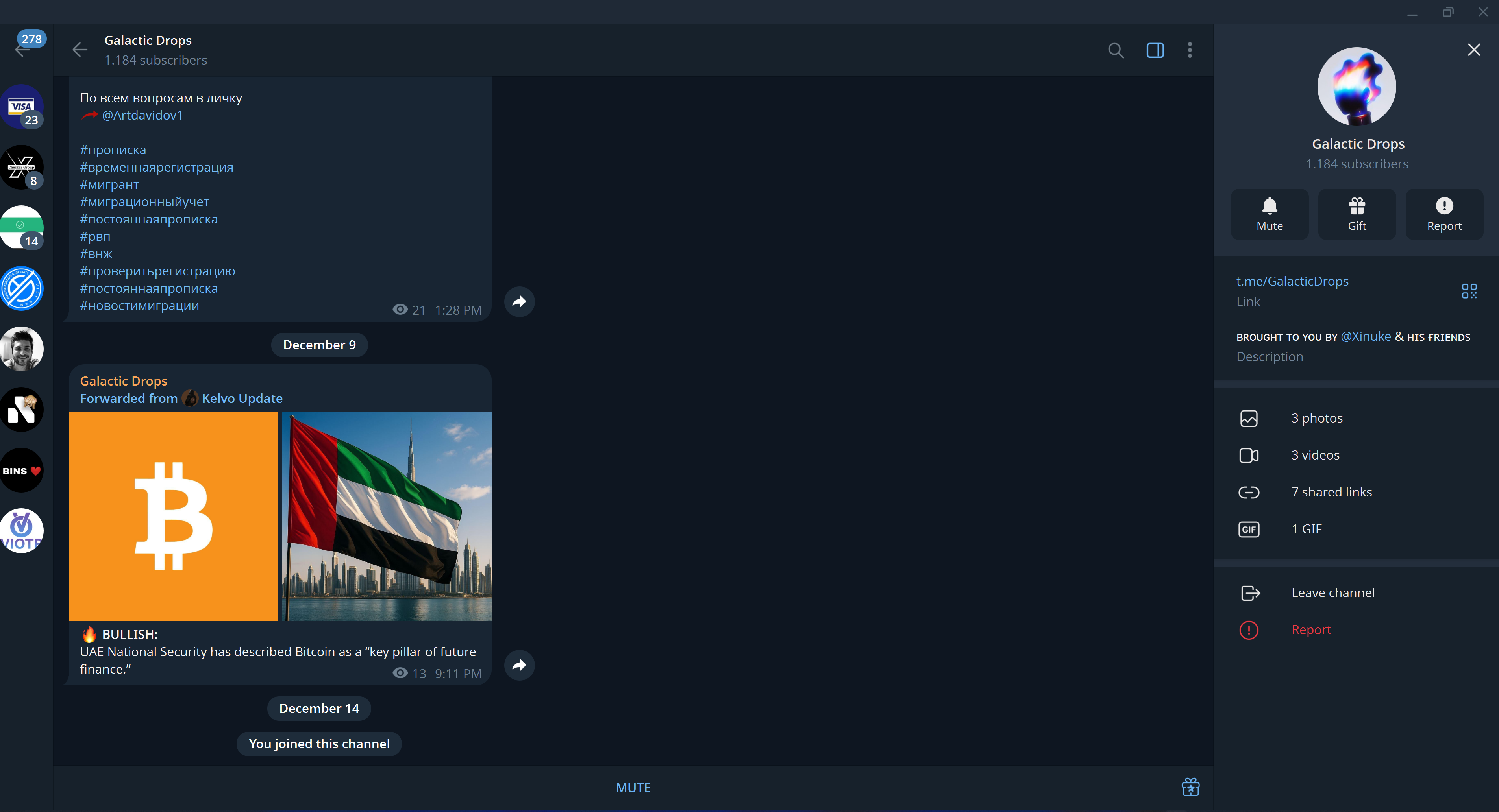Close the channel info panel
The height and width of the screenshot is (812, 1499).
click(1474, 50)
